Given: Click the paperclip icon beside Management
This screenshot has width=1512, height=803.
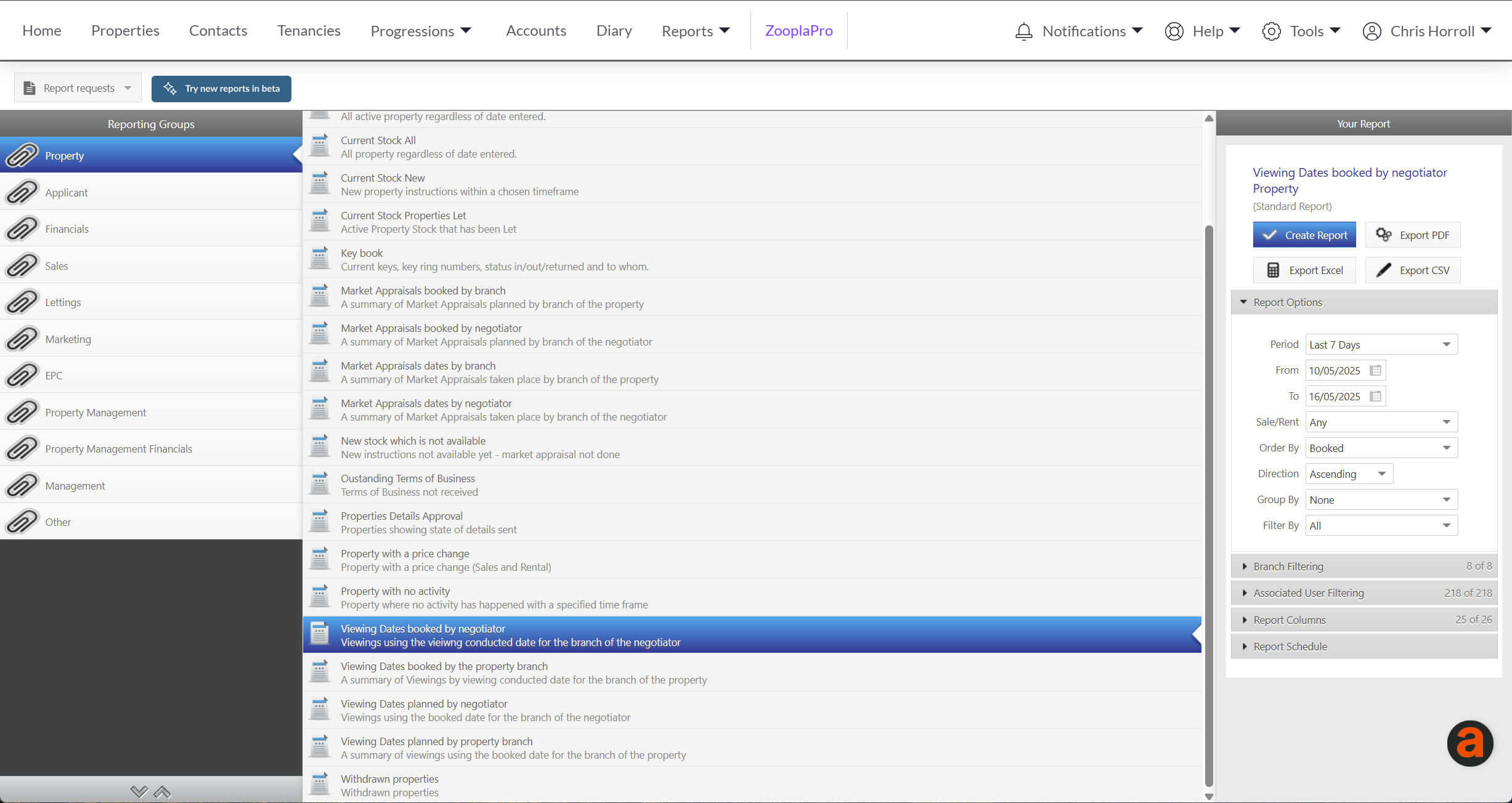Looking at the screenshot, I should point(22,485).
